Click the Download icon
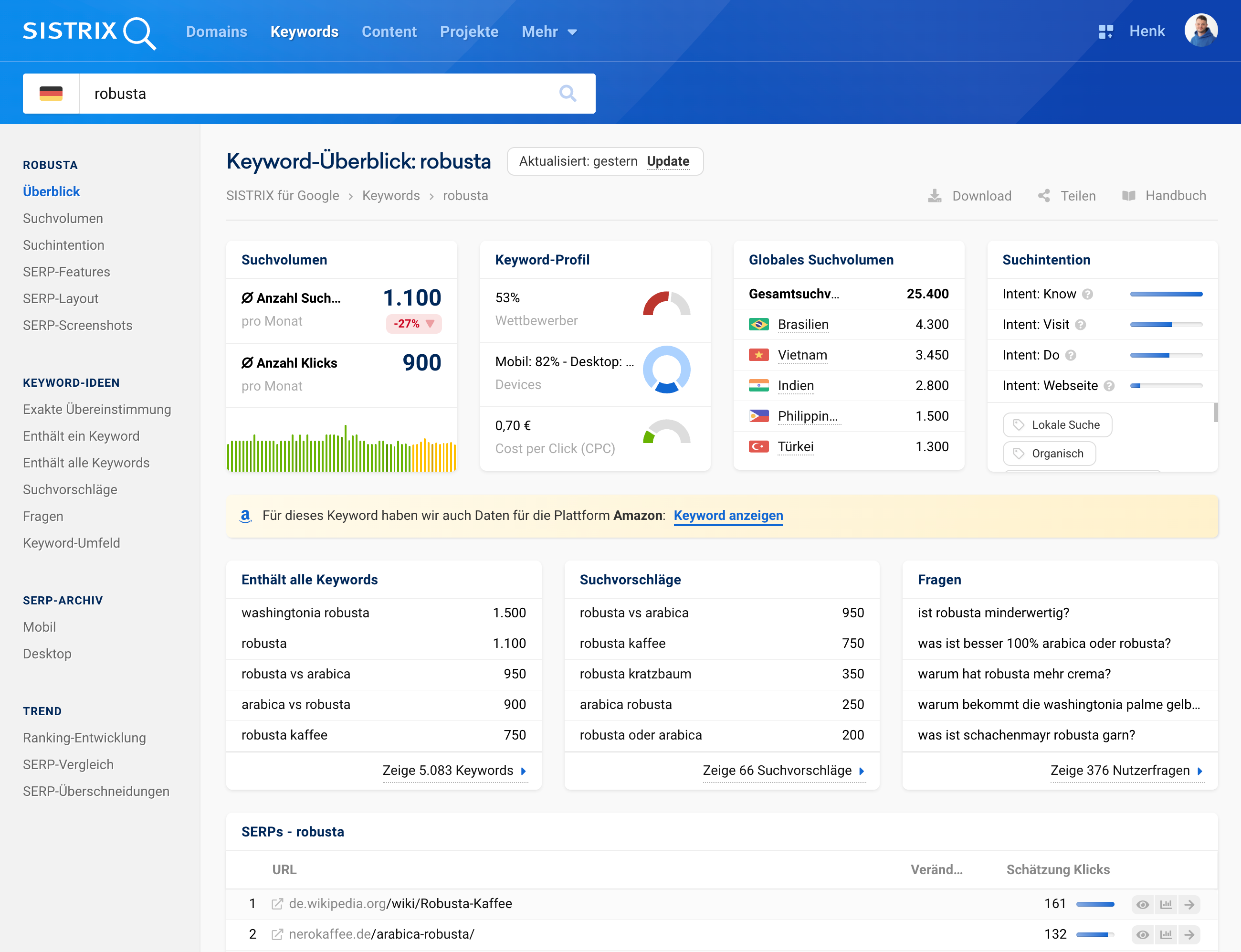This screenshot has width=1241, height=952. [x=935, y=196]
